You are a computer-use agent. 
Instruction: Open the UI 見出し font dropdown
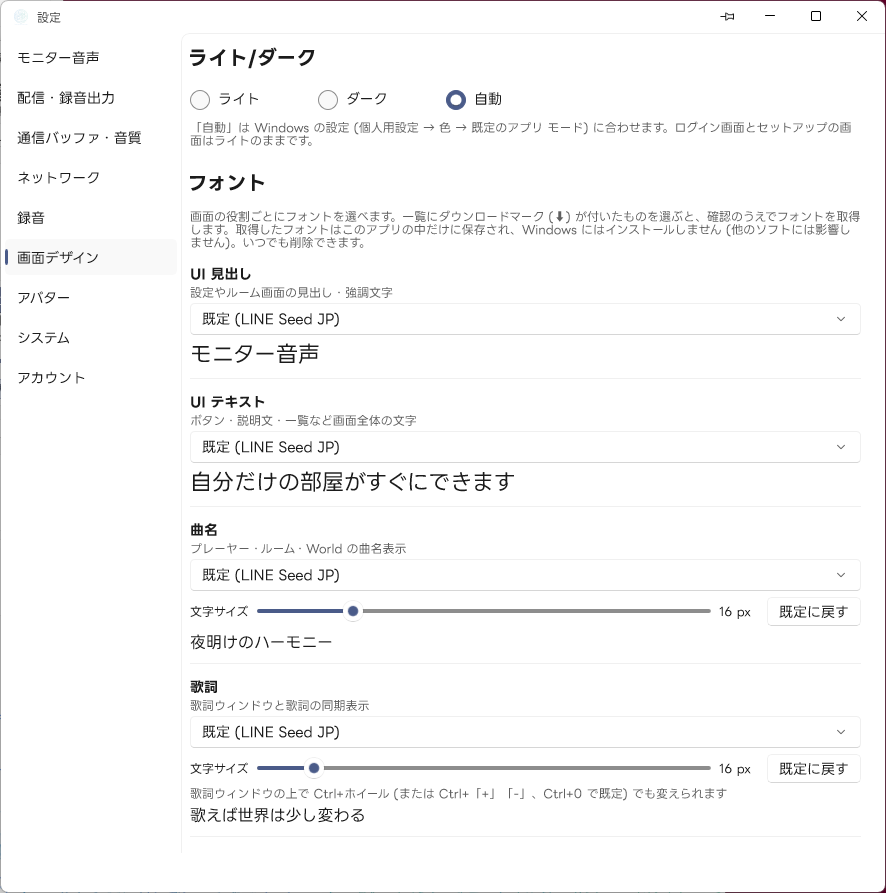click(525, 319)
